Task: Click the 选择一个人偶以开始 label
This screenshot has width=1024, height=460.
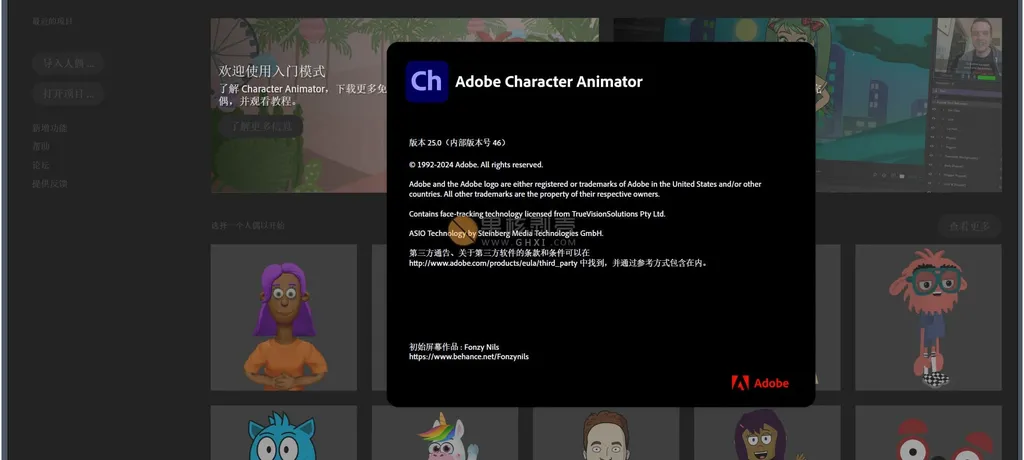Action: point(248,225)
